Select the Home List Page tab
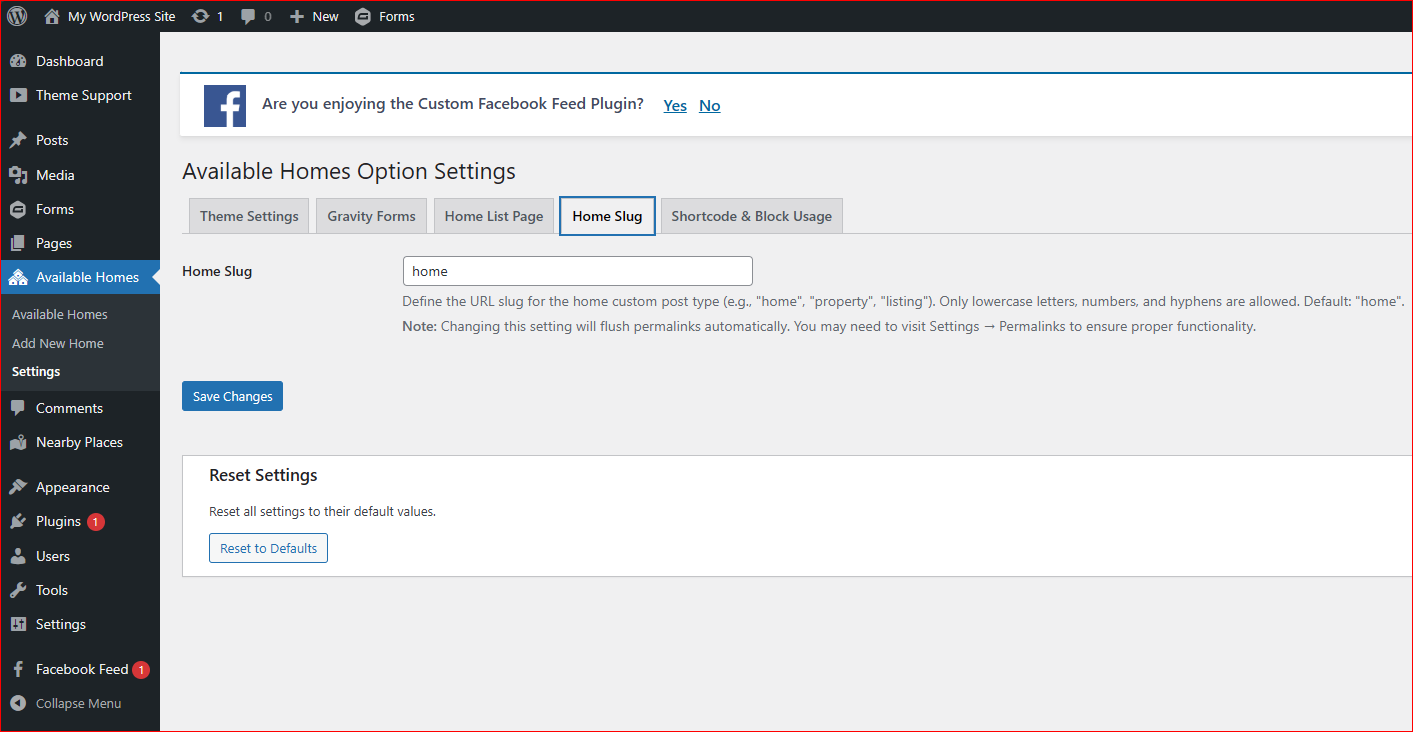Image resolution: width=1413 pixels, height=732 pixels. pos(494,216)
